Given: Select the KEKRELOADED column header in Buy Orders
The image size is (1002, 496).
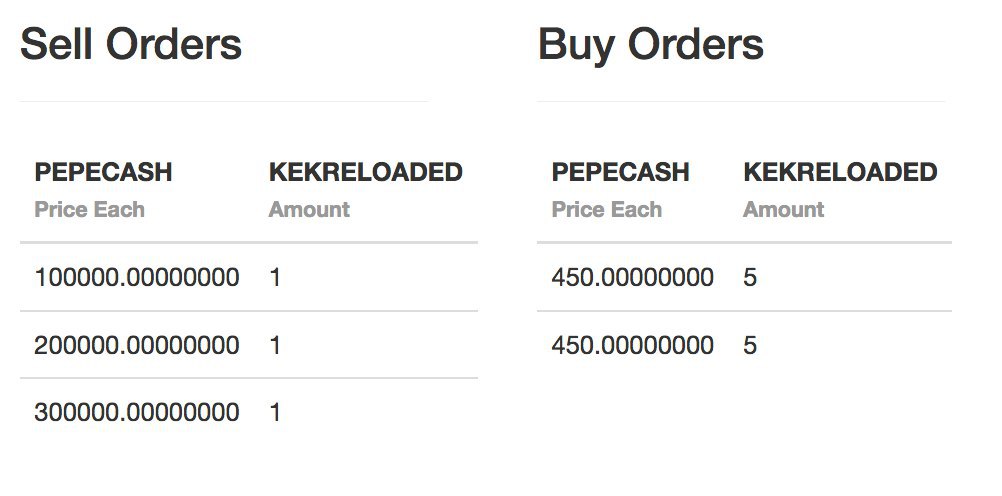Looking at the screenshot, I should click(840, 172).
